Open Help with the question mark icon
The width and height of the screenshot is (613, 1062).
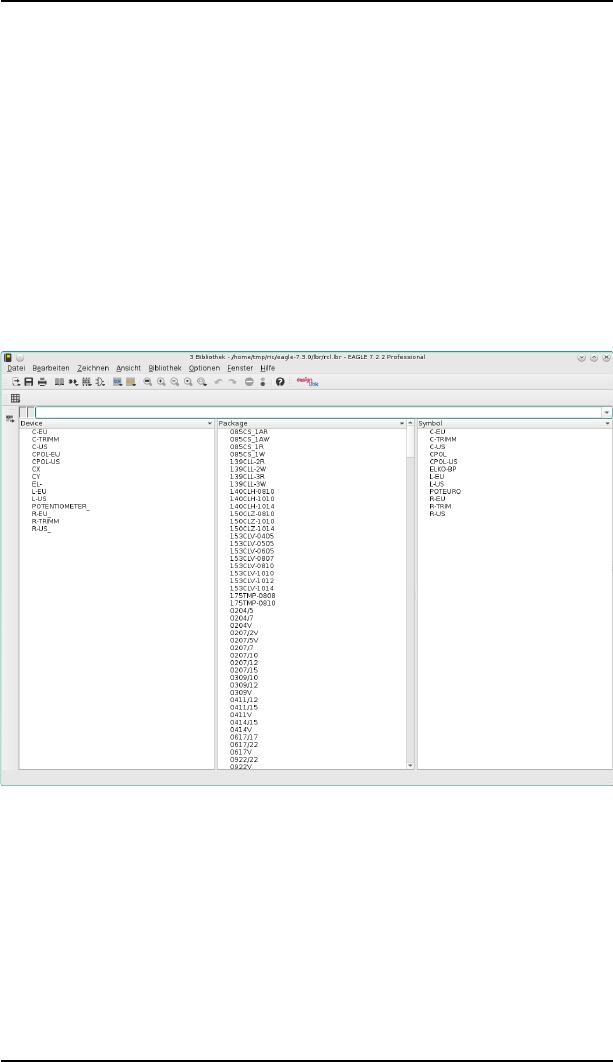[x=280, y=382]
